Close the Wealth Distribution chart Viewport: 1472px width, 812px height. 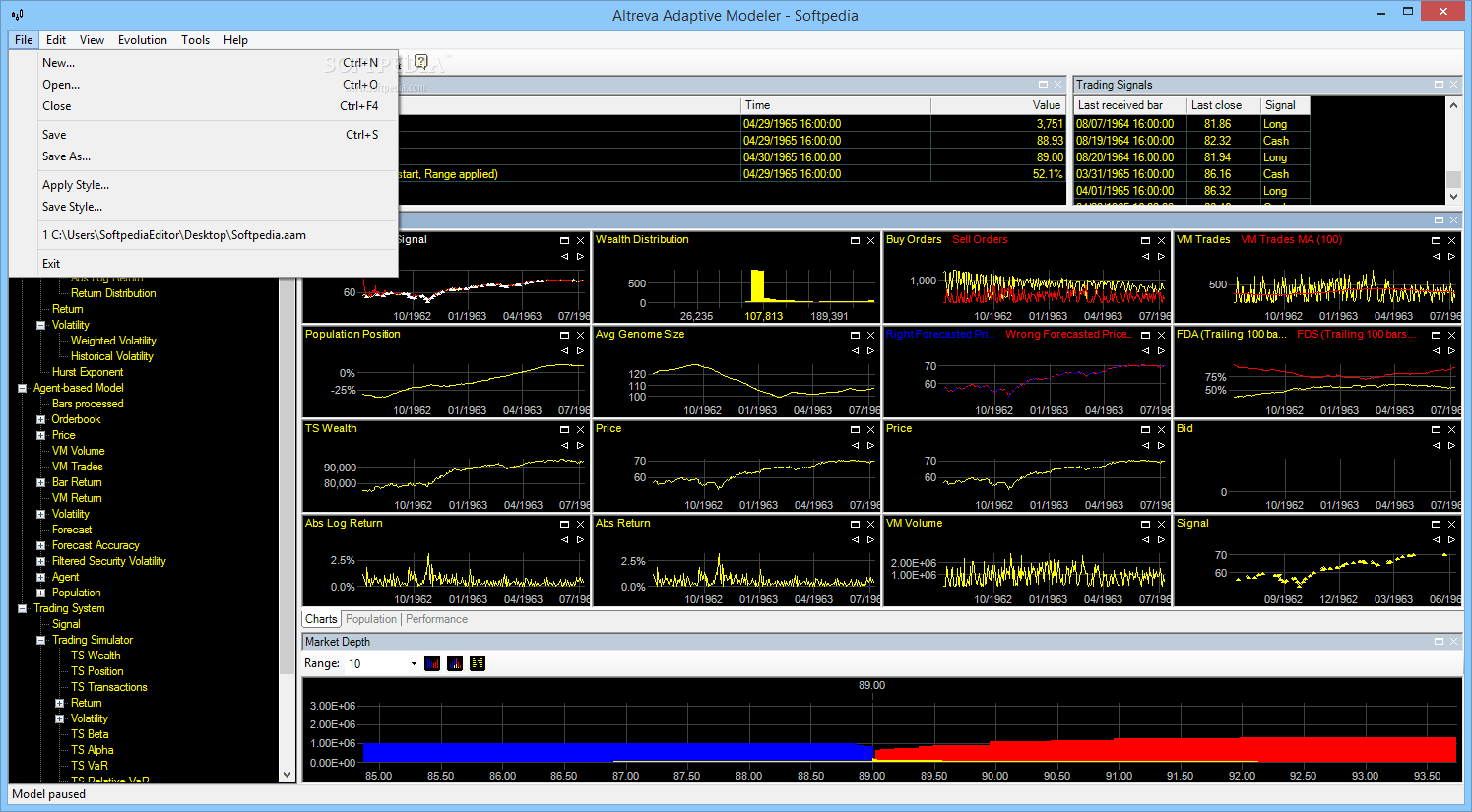(x=871, y=240)
